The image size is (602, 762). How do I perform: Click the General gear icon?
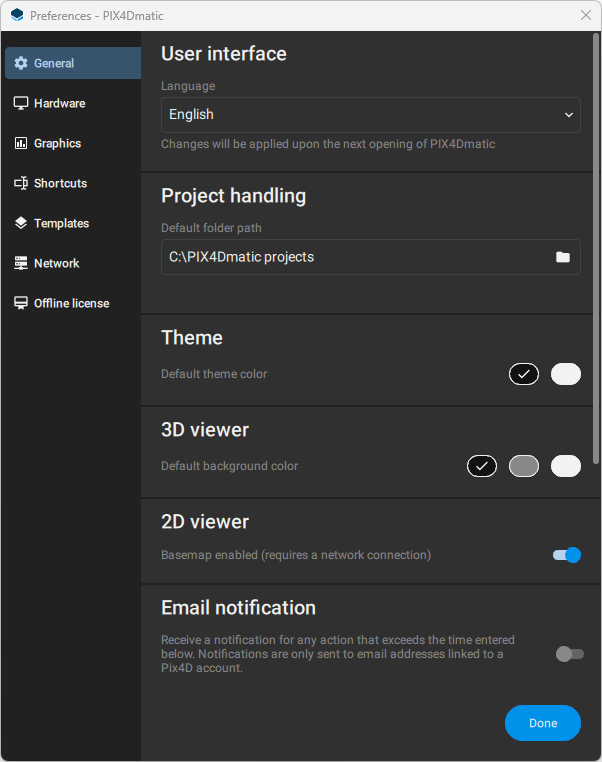click(x=21, y=63)
